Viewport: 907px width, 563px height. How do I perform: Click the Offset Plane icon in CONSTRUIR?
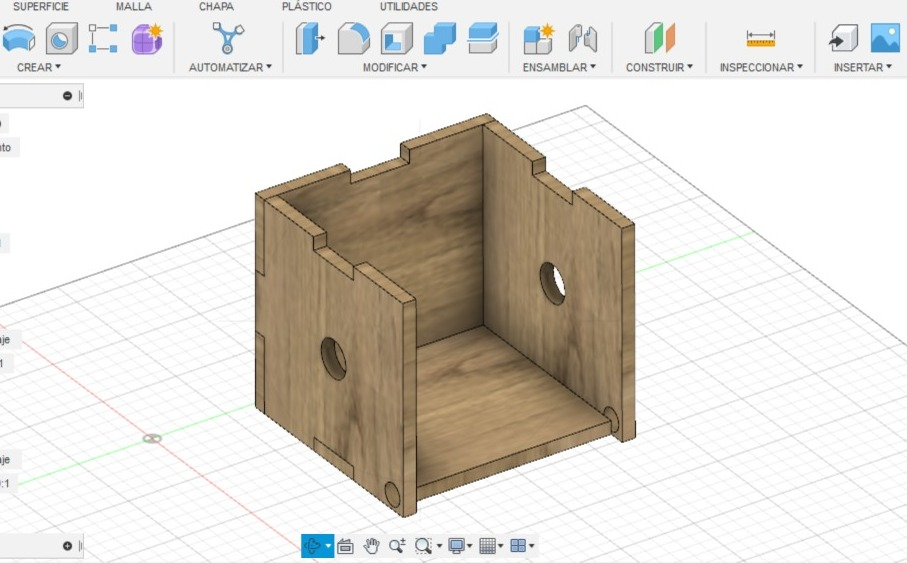[x=659, y=39]
